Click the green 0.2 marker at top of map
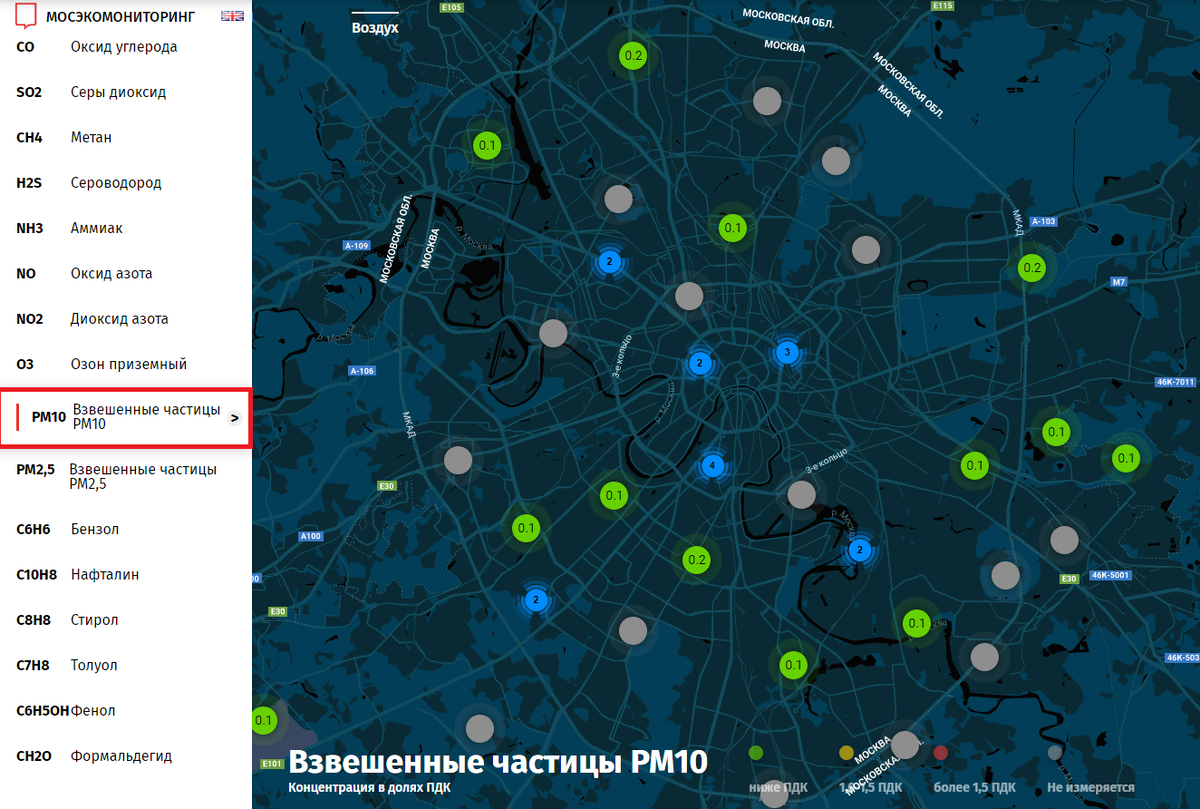The height and width of the screenshot is (809, 1200). tap(630, 55)
